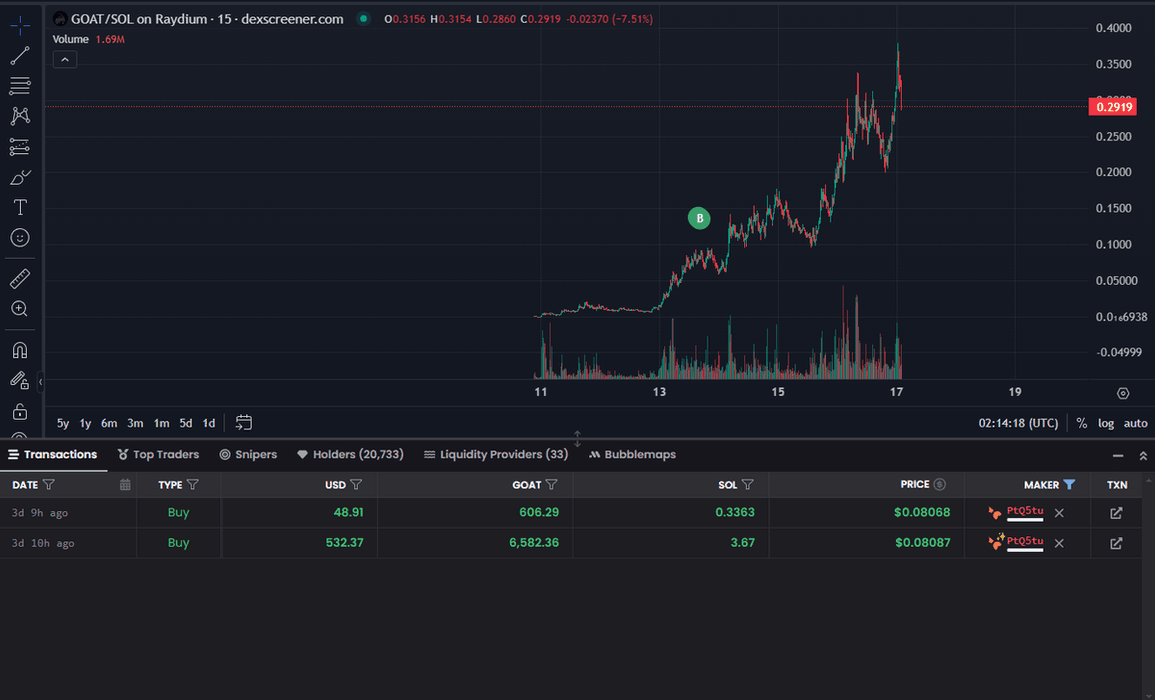Set chart range to 5d
1155x700 pixels.
pyautogui.click(x=186, y=423)
